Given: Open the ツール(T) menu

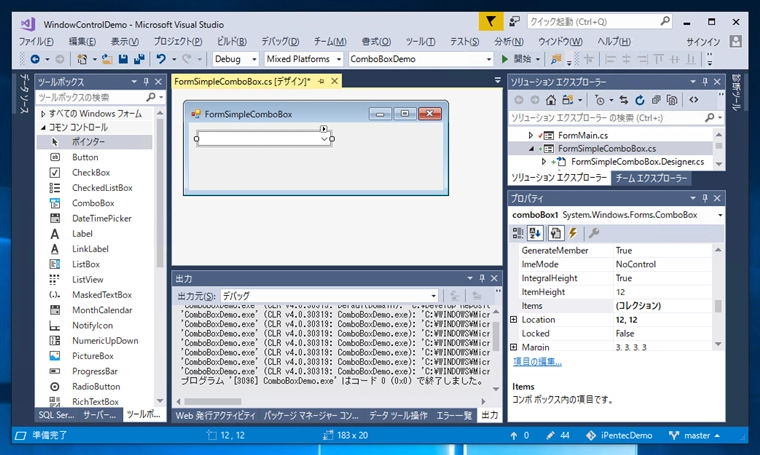Looking at the screenshot, I should [x=420, y=42].
